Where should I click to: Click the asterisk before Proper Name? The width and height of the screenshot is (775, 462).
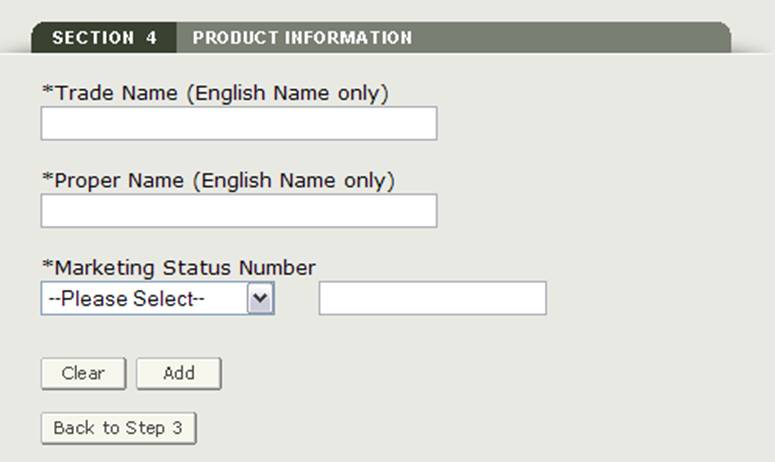pos(46,179)
